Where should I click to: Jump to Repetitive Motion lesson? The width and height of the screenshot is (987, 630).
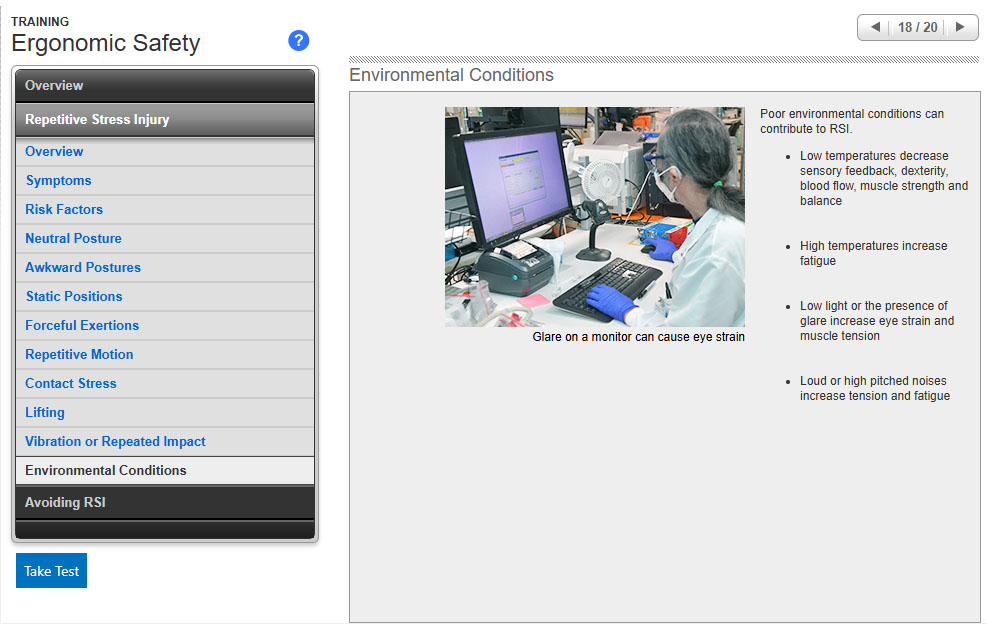pyautogui.click(x=79, y=355)
